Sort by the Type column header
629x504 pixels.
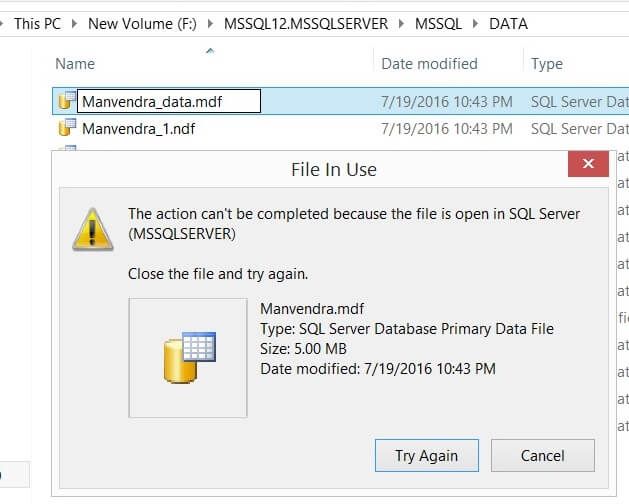[547, 64]
